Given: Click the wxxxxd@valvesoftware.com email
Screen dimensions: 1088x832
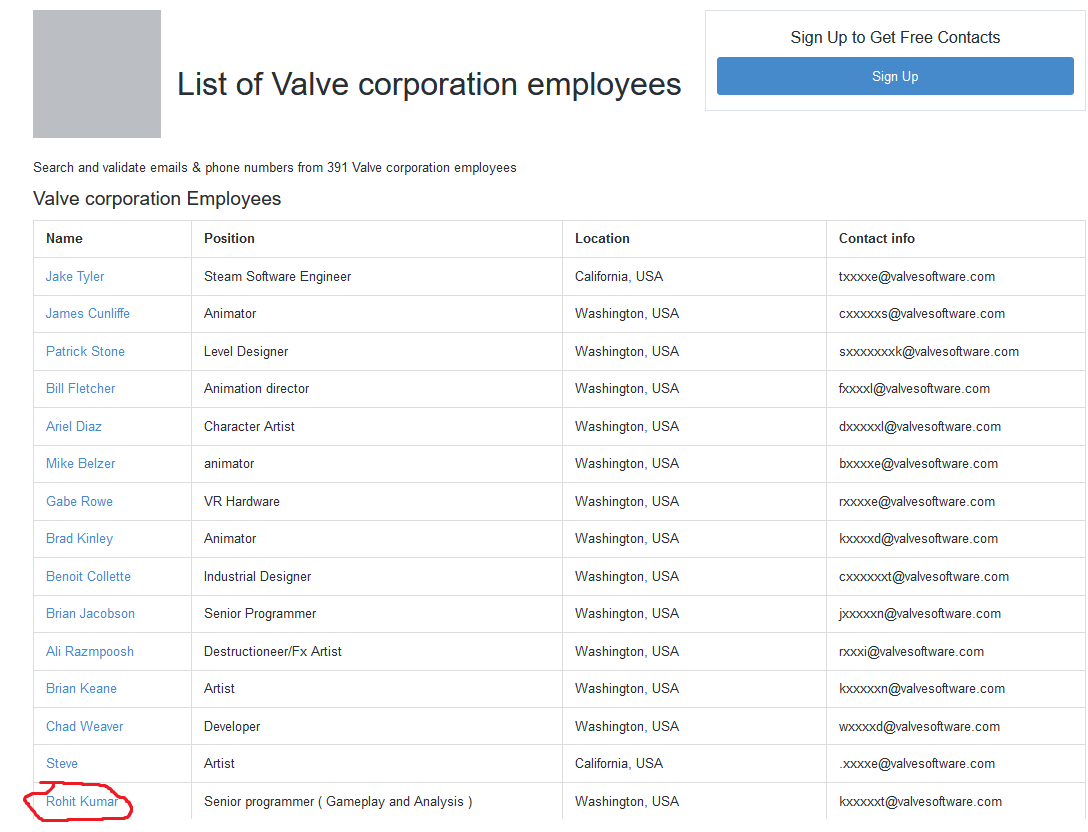Looking at the screenshot, I should [919, 726].
